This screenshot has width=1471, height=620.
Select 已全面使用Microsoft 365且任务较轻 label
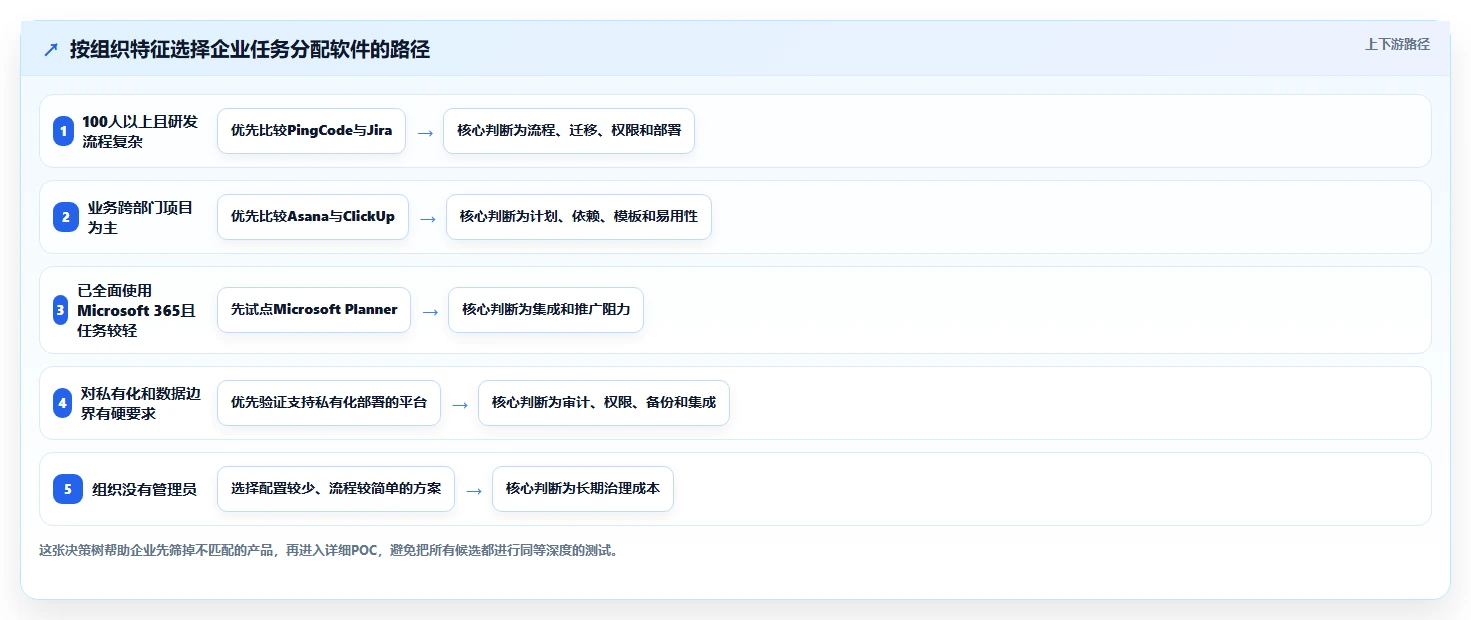pyautogui.click(x=137, y=310)
